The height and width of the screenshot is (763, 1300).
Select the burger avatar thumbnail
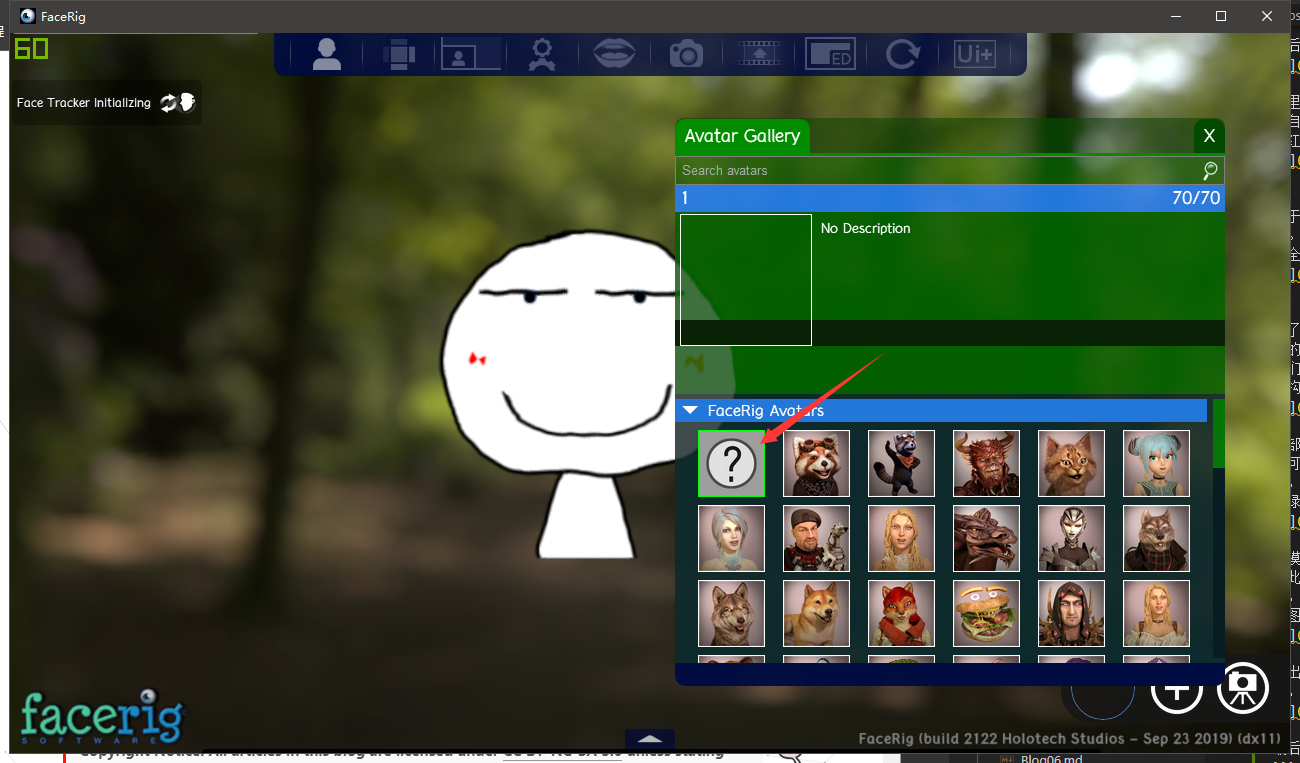986,613
